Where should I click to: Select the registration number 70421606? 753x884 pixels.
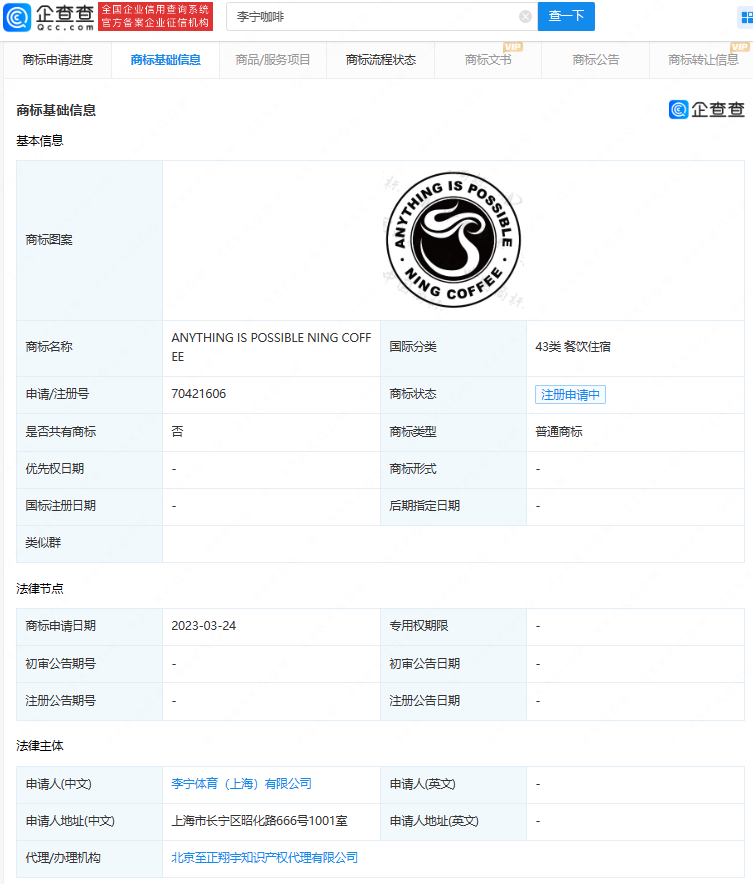tap(198, 394)
